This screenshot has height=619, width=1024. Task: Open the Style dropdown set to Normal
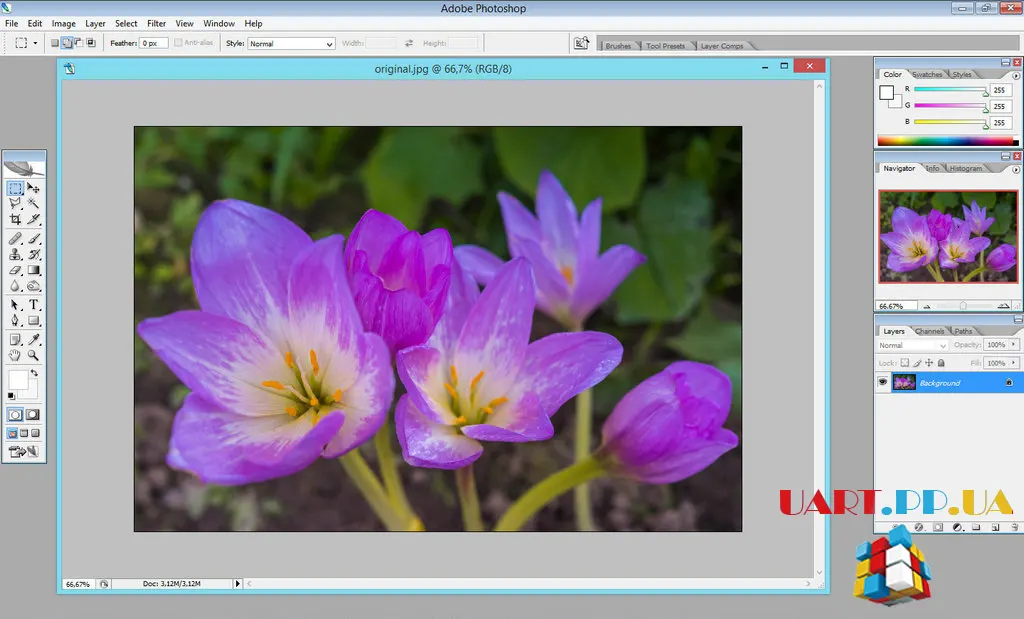tap(291, 43)
